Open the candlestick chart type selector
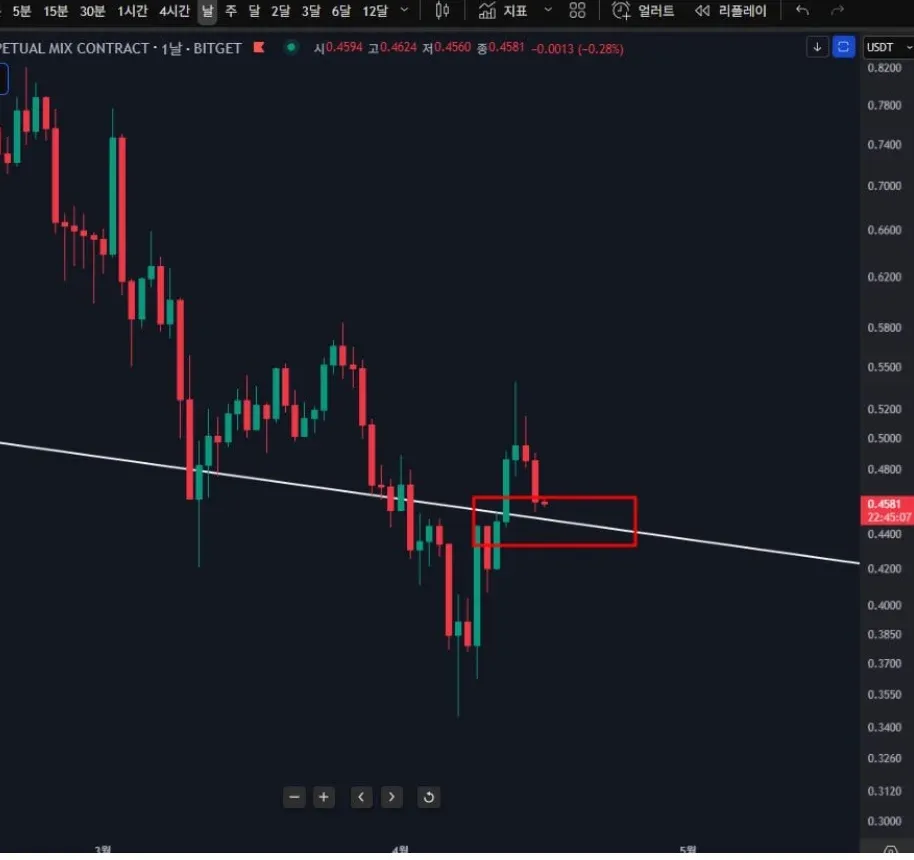The height and width of the screenshot is (860, 914). tap(444, 11)
